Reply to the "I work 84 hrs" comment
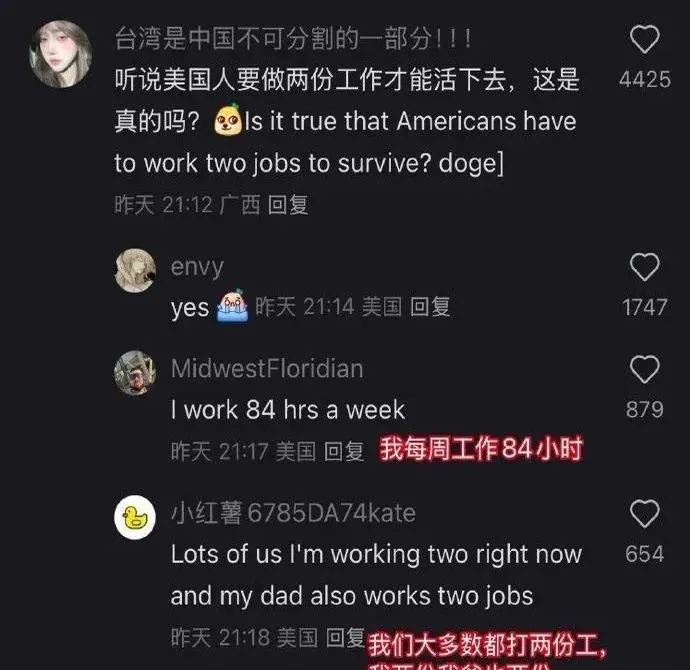690x670 pixels. click(345, 451)
